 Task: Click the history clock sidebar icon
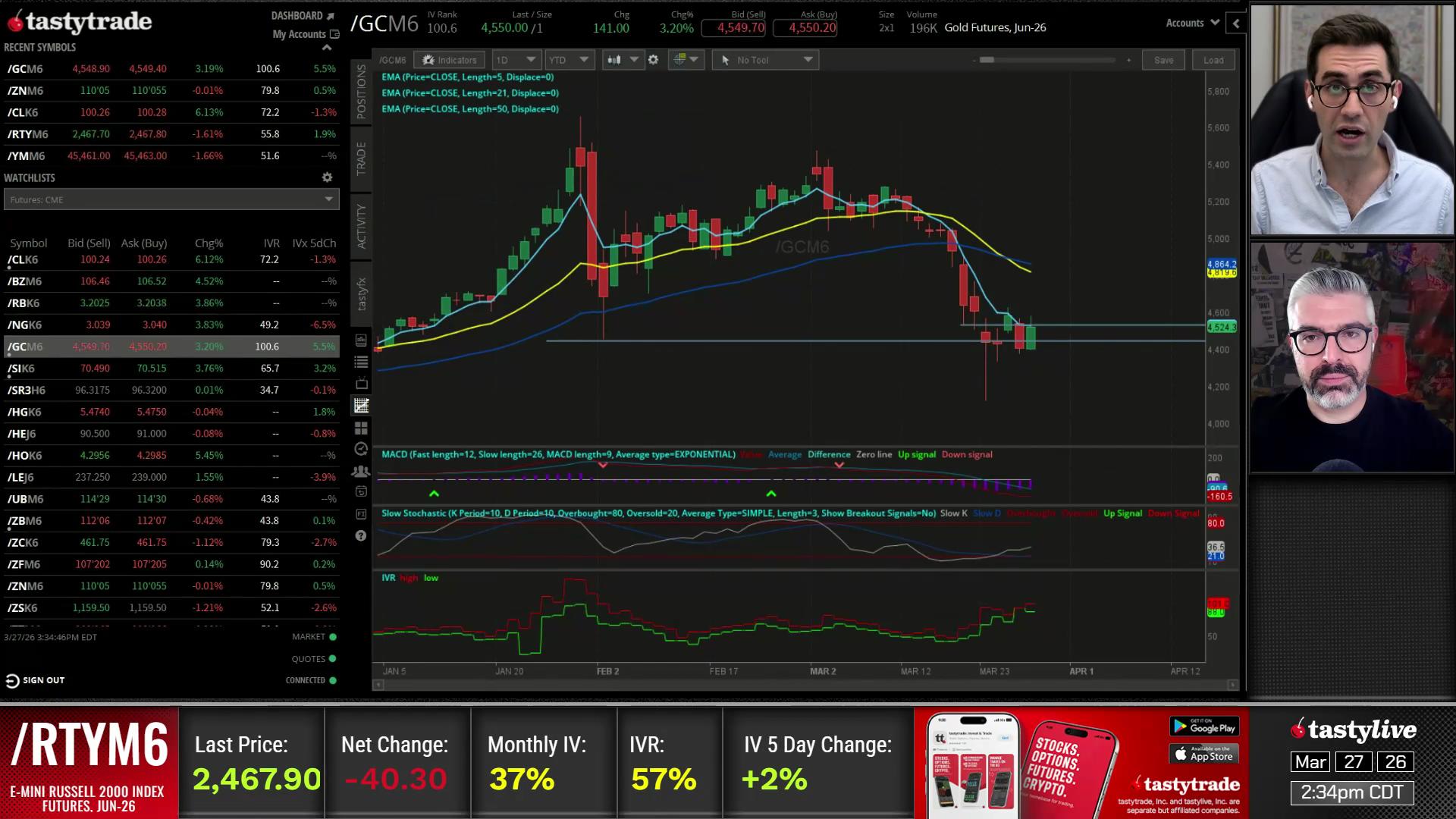point(361,449)
